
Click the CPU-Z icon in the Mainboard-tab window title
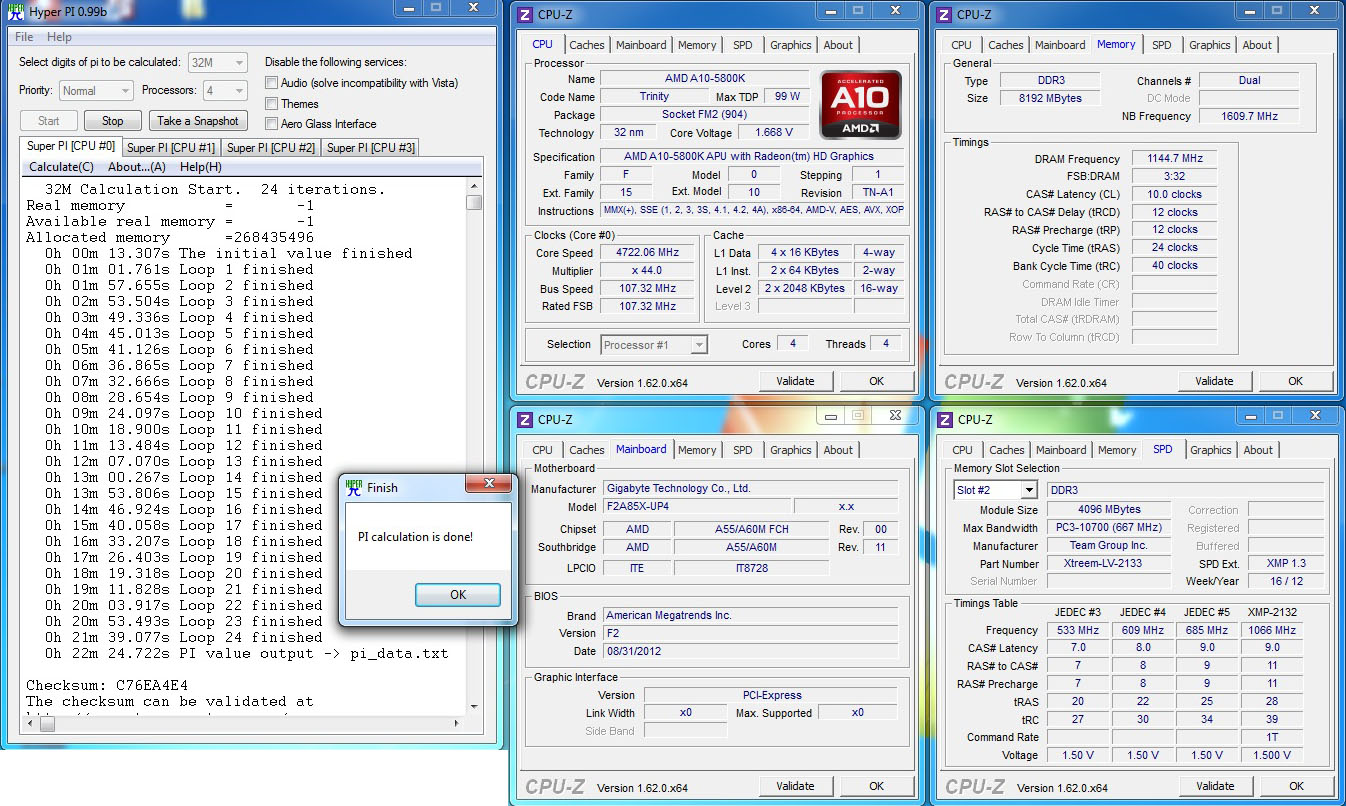[x=526, y=419]
